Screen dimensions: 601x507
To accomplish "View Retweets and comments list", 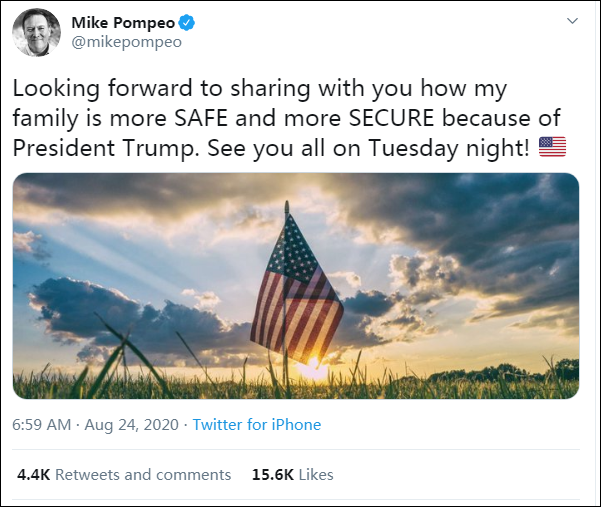I will pos(143,475).
